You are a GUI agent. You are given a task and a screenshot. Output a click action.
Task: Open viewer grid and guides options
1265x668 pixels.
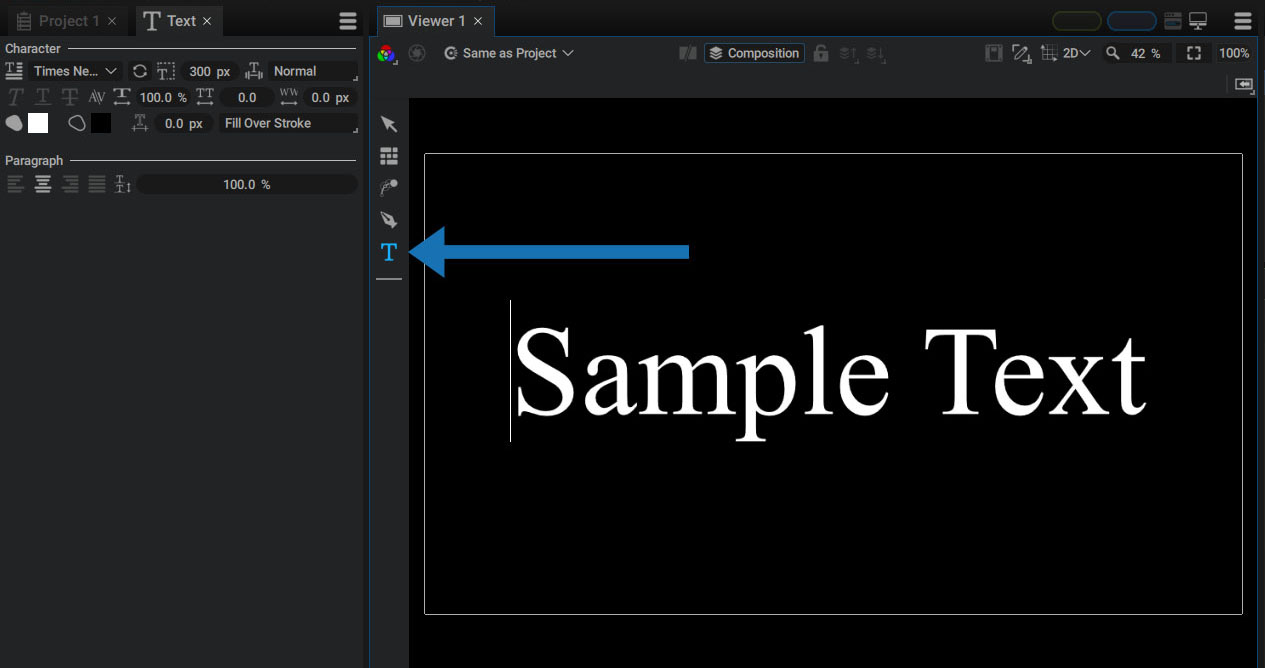(1049, 53)
